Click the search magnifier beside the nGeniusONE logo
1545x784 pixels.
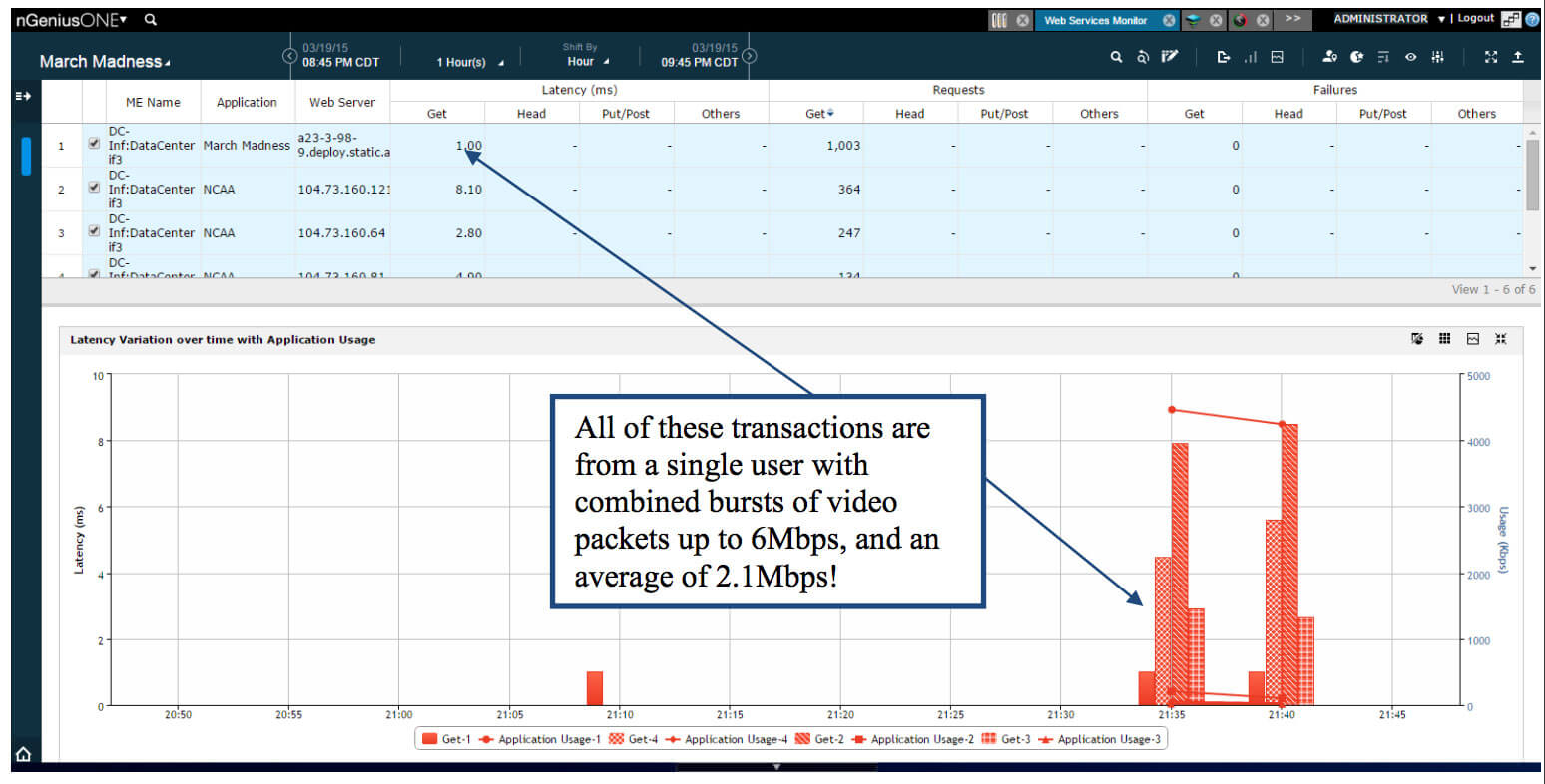[x=150, y=19]
